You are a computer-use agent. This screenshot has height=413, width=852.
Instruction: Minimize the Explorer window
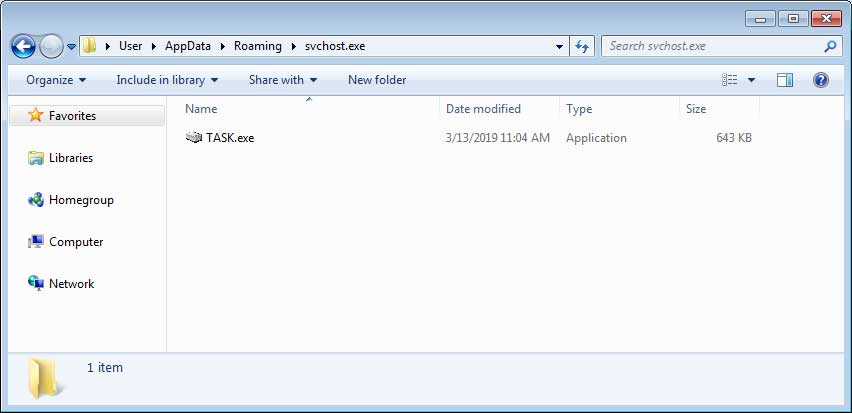pyautogui.click(x=760, y=18)
